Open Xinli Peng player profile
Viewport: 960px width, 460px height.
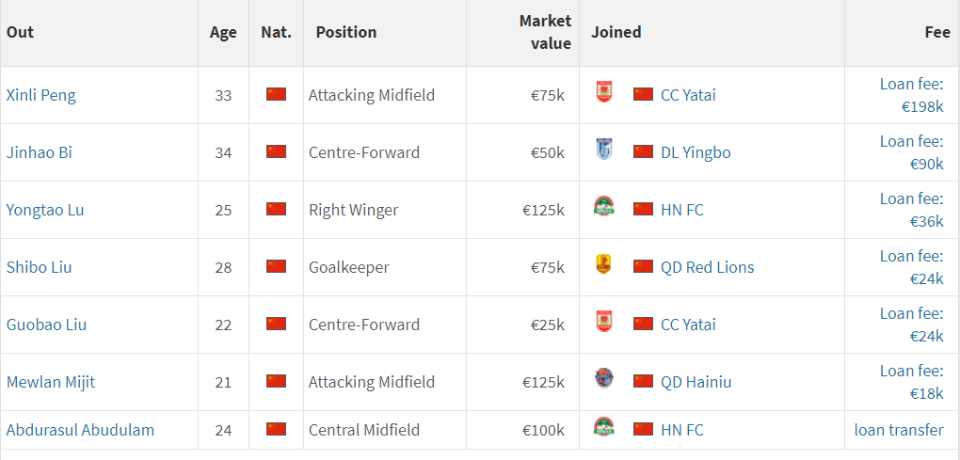click(x=41, y=96)
